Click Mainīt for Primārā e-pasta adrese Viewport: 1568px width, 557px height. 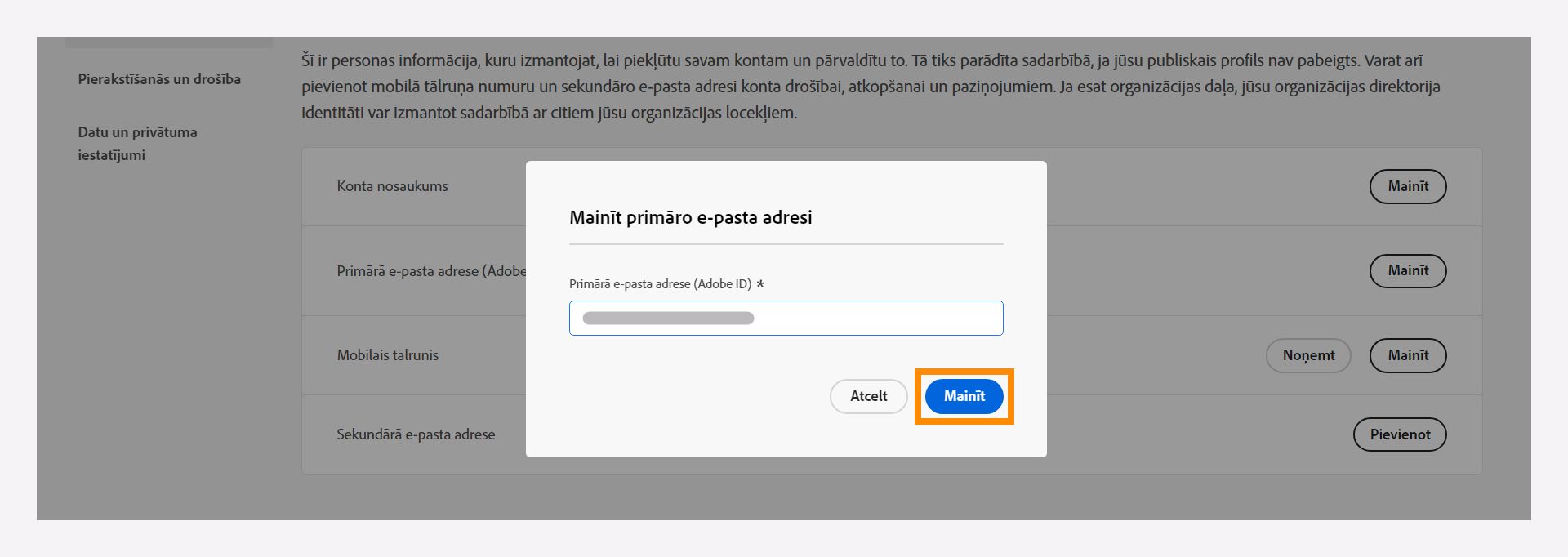(1407, 270)
